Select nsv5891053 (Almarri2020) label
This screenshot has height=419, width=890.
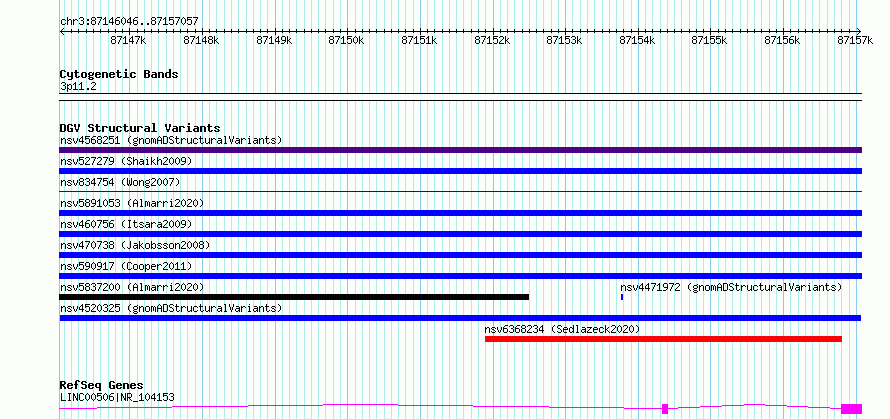[132, 203]
